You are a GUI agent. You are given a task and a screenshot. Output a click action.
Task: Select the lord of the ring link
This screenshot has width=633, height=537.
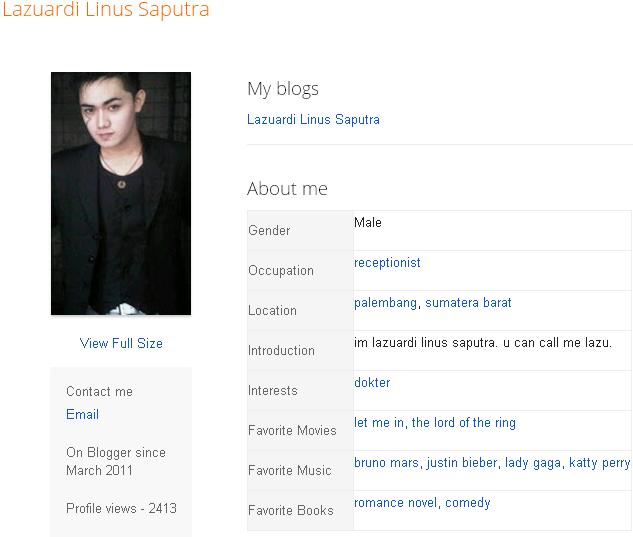tap(464, 423)
